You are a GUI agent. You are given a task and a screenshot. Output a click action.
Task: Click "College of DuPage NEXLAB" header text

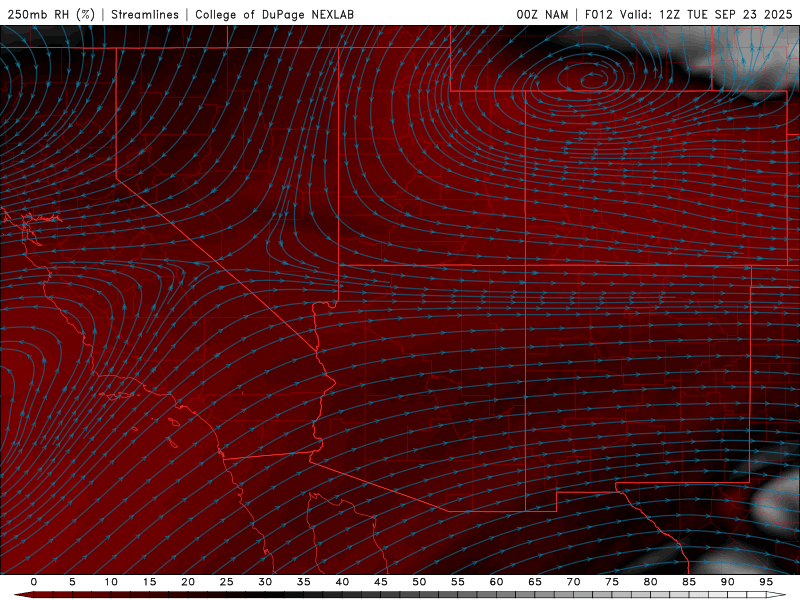point(274,14)
